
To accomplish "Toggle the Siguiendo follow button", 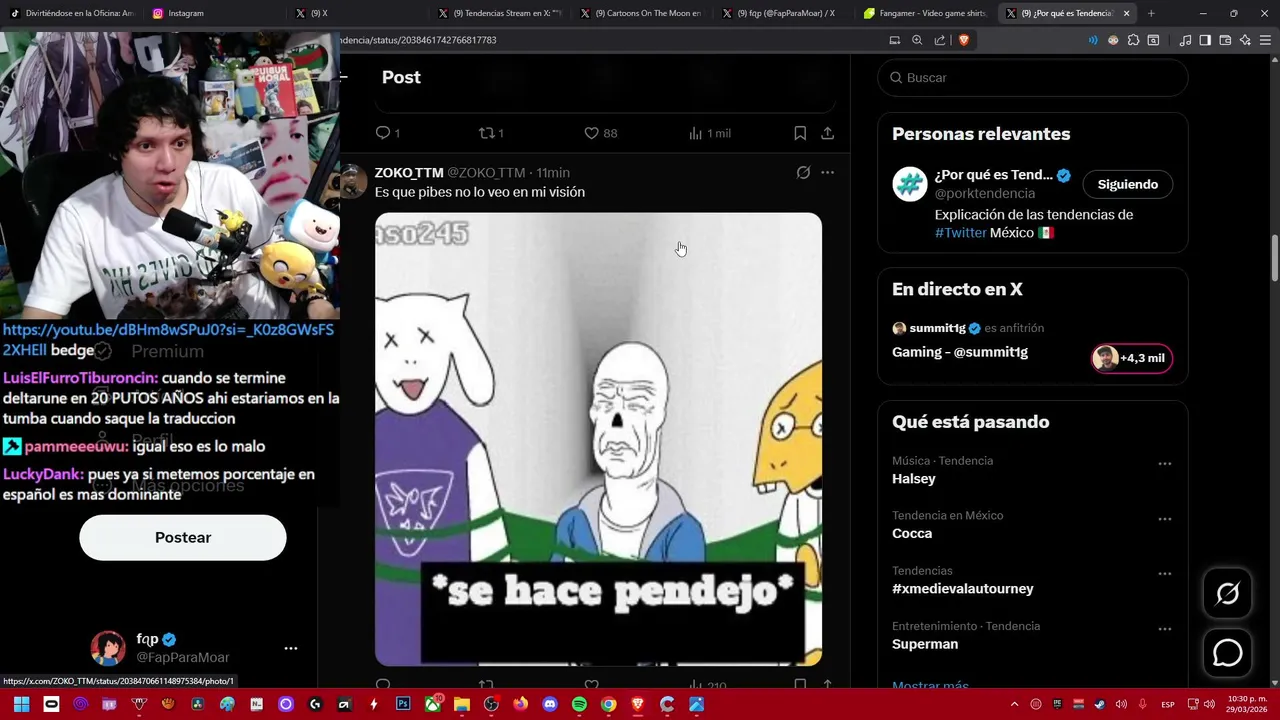I will pyautogui.click(x=1127, y=184).
